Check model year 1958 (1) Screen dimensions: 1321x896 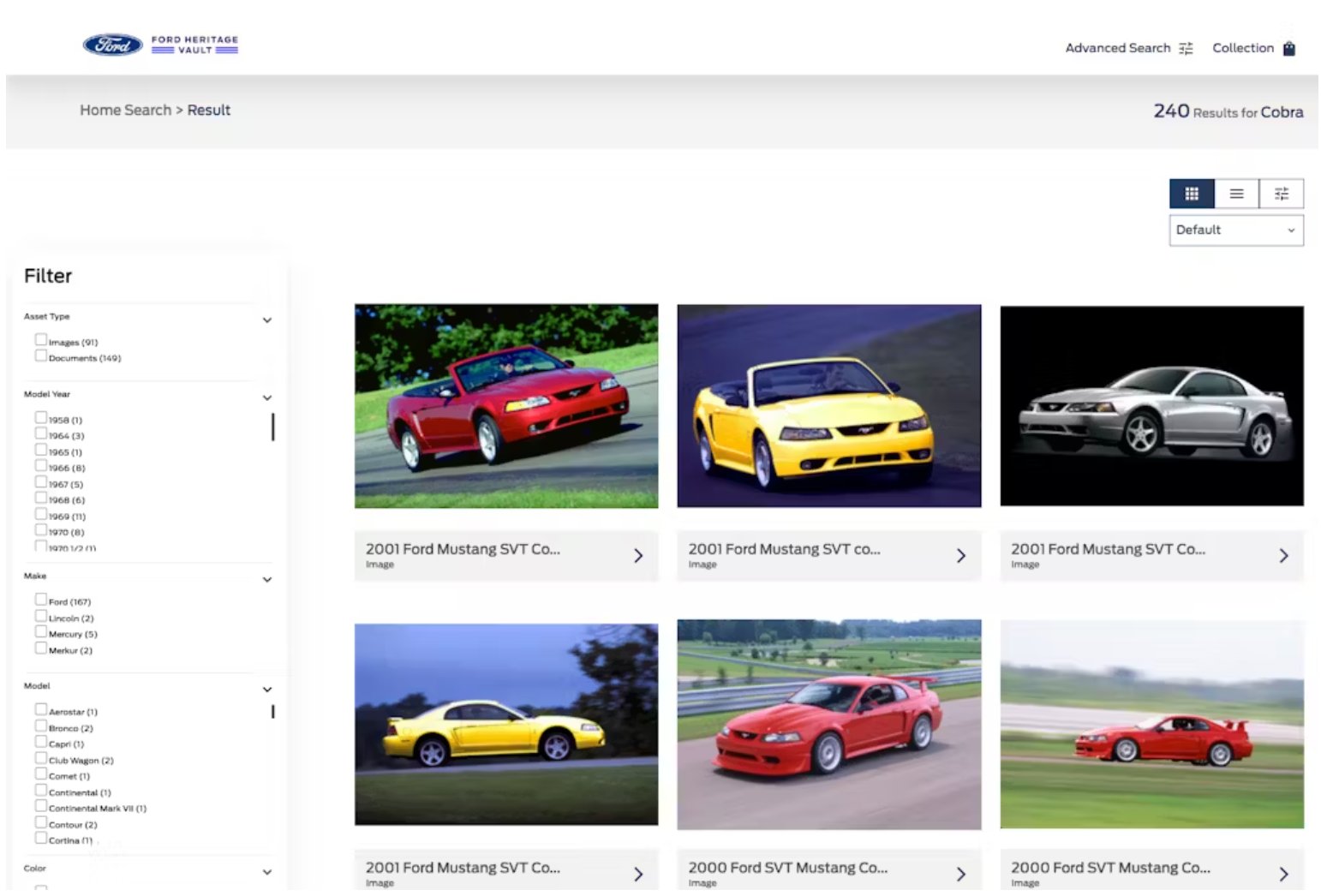coord(40,417)
